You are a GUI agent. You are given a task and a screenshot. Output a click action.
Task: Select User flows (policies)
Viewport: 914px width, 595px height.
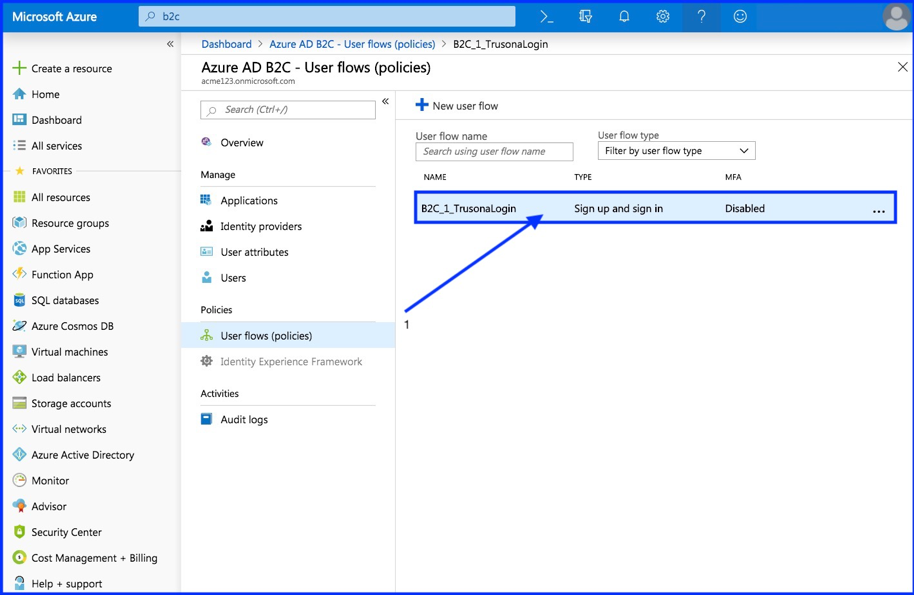coord(288,335)
